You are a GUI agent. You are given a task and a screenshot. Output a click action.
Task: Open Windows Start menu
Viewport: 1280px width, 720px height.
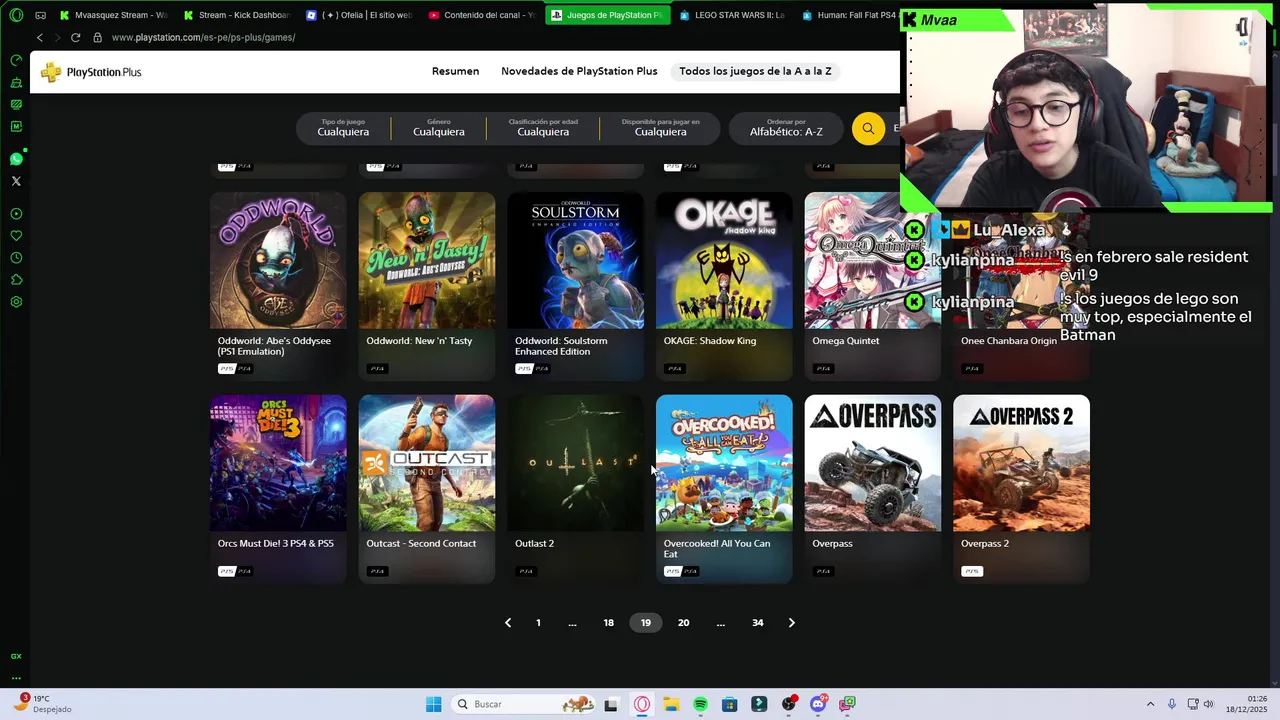(433, 704)
